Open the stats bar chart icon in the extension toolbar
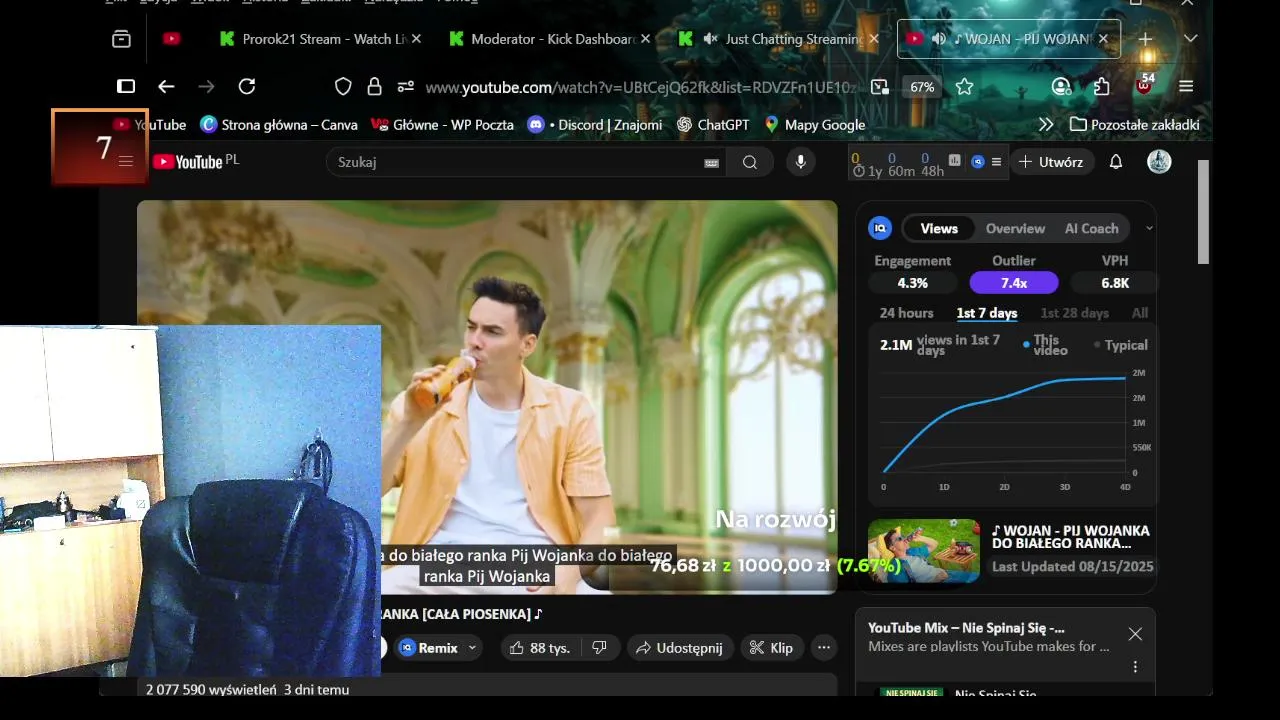The image size is (1280, 720). tap(955, 161)
